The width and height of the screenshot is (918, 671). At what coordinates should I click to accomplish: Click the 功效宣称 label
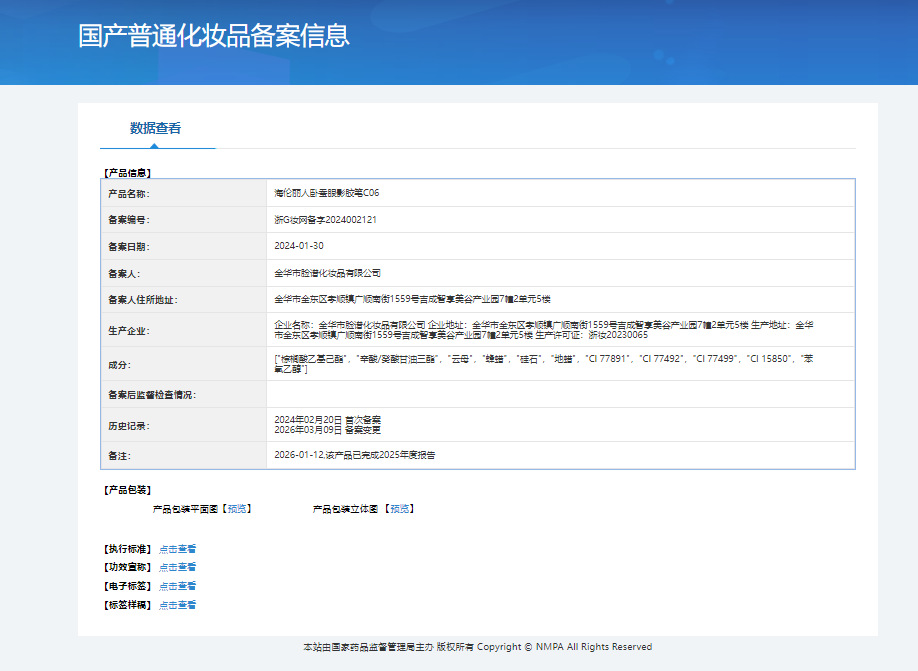128,567
